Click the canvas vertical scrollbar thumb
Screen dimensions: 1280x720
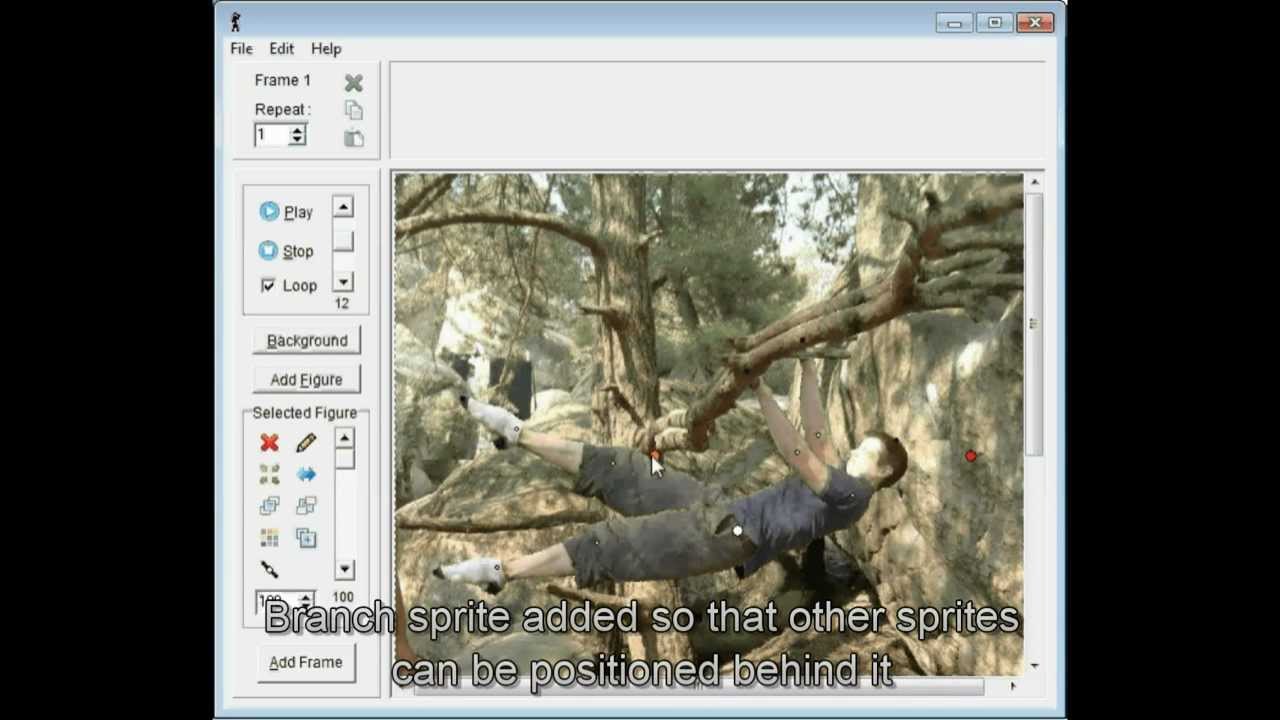click(1034, 323)
